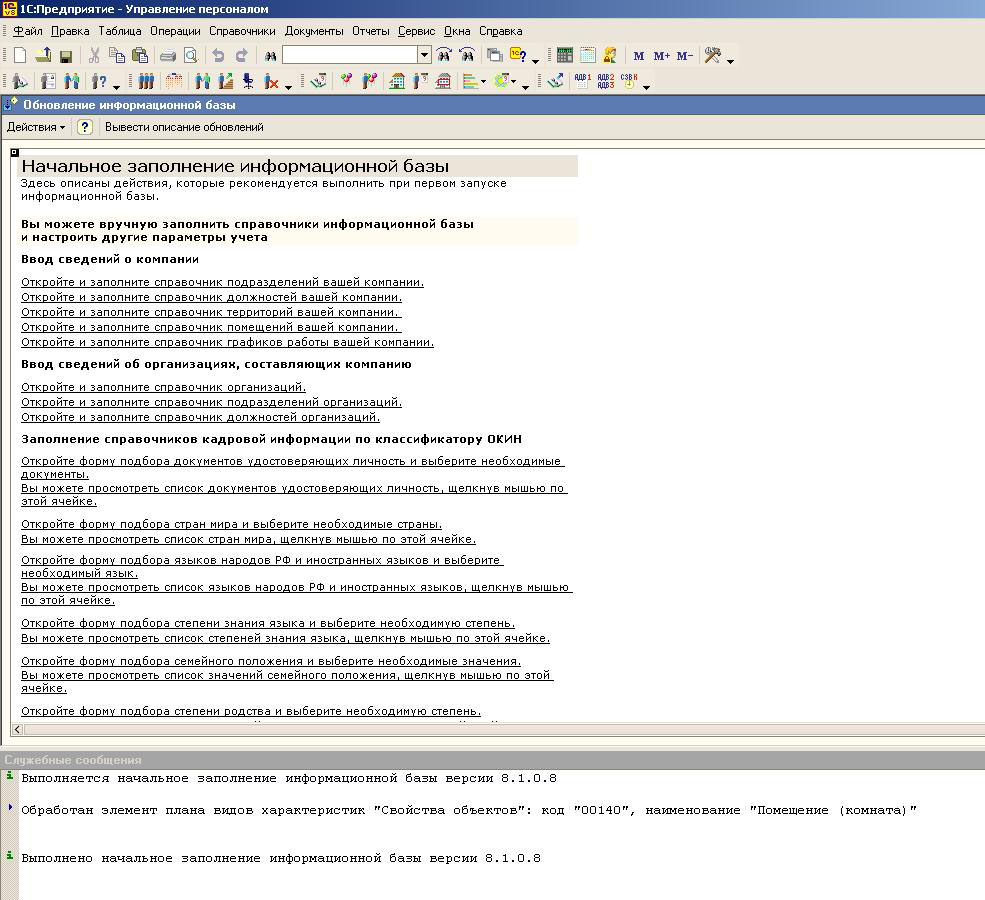Open the Calculator tool icon
This screenshot has height=900, width=985.
pyautogui.click(x=565, y=56)
